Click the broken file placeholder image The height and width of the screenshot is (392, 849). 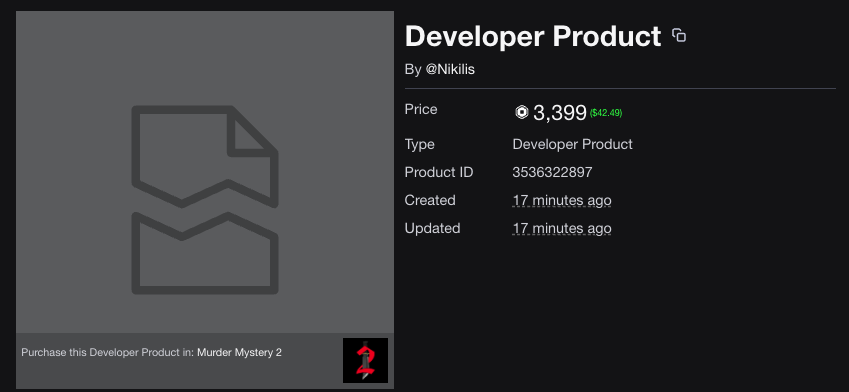coord(205,200)
